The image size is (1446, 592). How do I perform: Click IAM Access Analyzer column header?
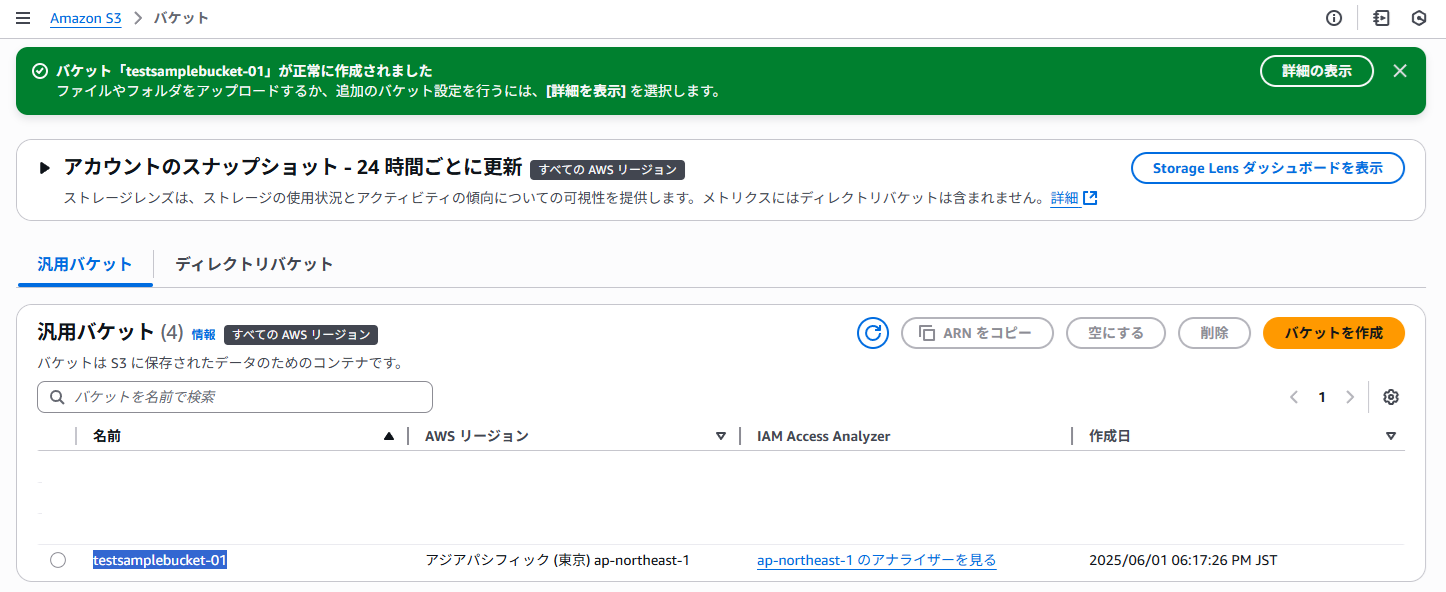point(824,436)
